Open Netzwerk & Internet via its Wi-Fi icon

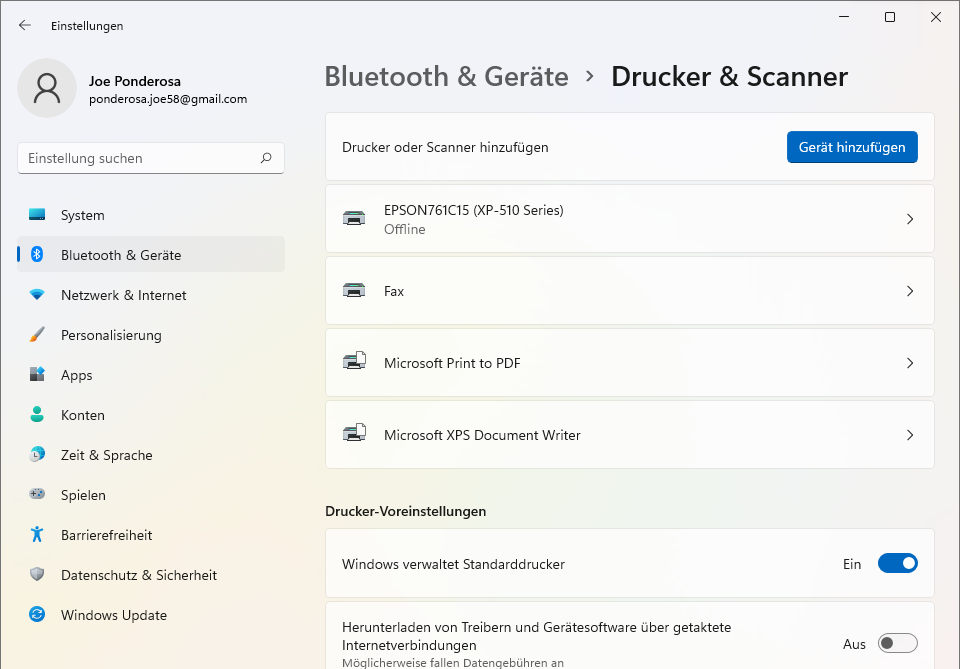point(37,295)
